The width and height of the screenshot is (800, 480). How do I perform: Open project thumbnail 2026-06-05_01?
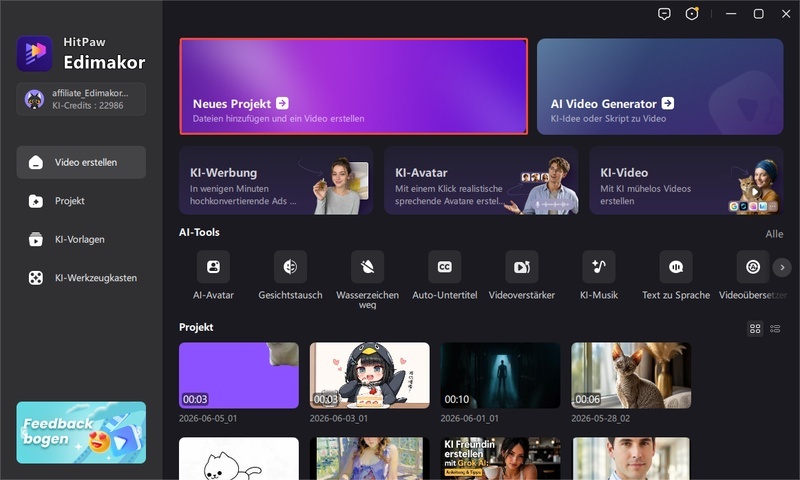(x=239, y=375)
